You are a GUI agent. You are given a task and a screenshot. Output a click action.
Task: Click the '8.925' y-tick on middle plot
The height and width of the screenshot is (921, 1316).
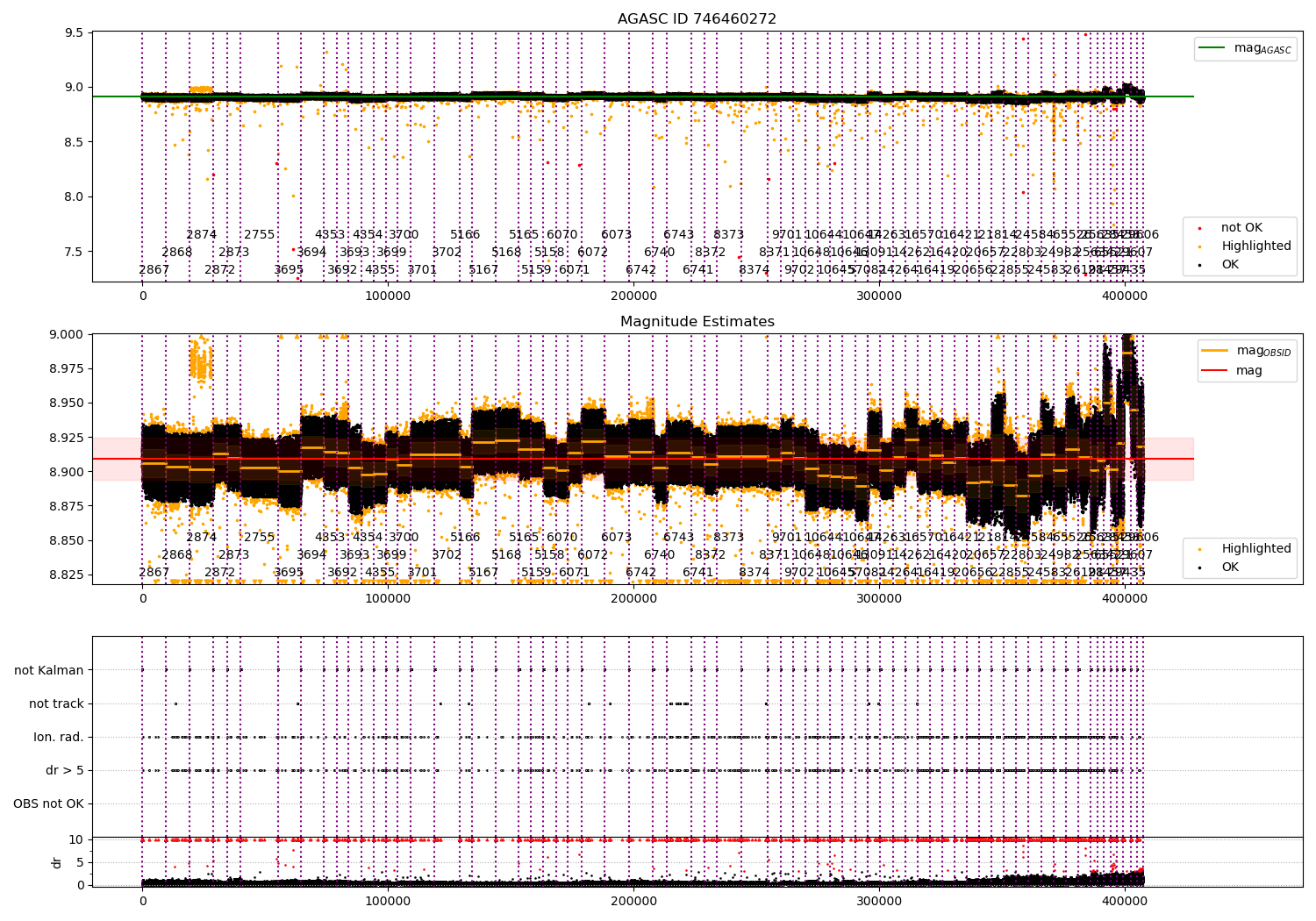pyautogui.click(x=68, y=438)
